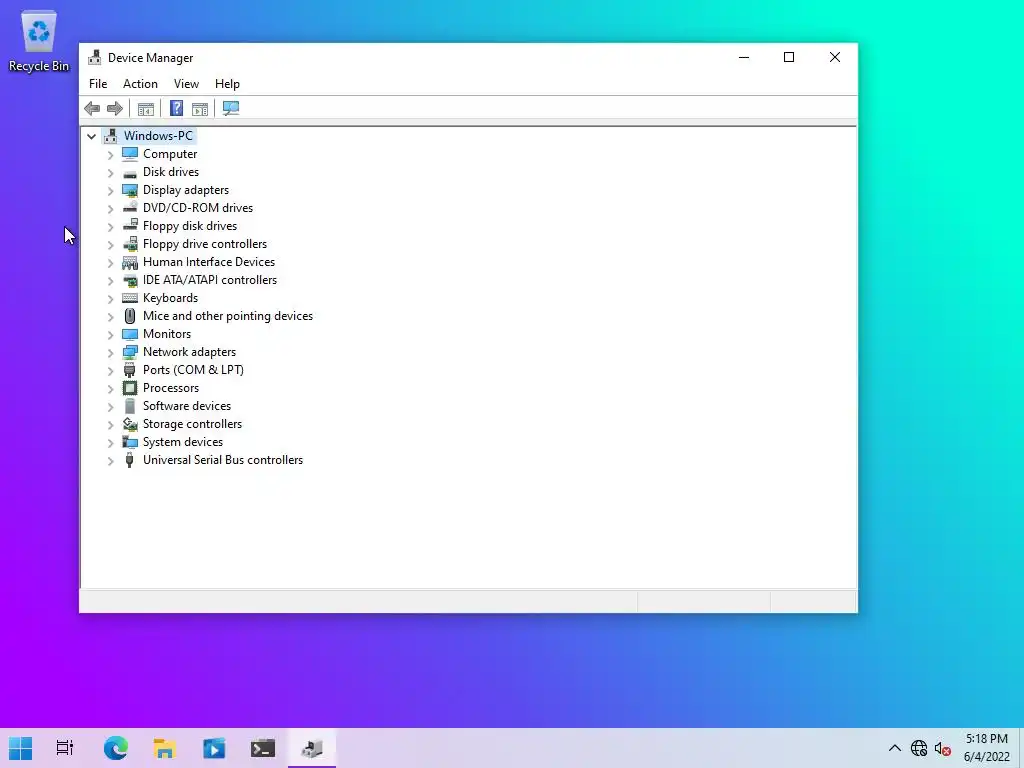Select the Storage controllers label
This screenshot has height=768, width=1024.
click(x=193, y=424)
